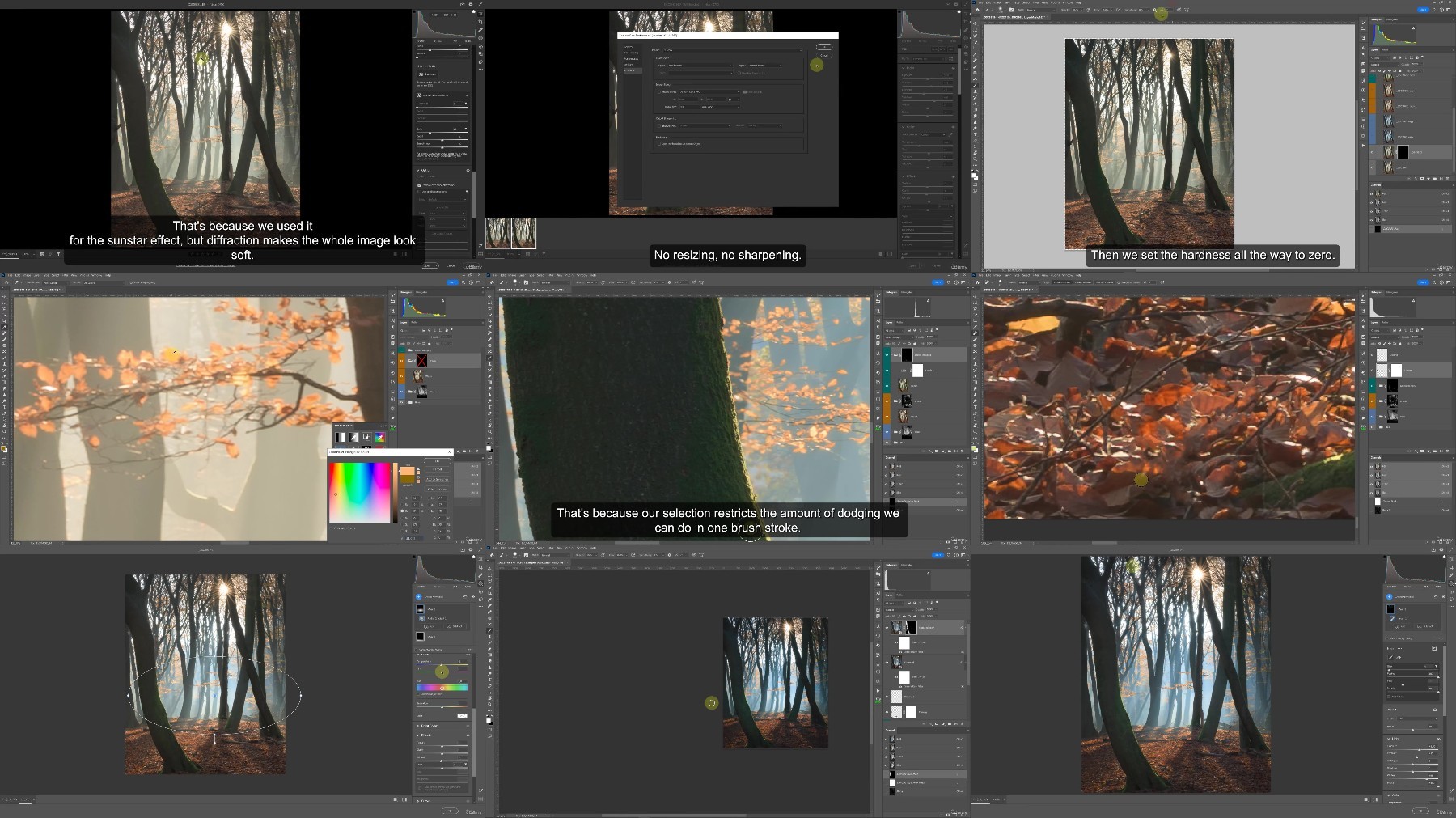Click the white balance eyedropper in the no-resizing frame's Color panel
The height and width of the screenshot is (818, 1456).
(x=950, y=134)
